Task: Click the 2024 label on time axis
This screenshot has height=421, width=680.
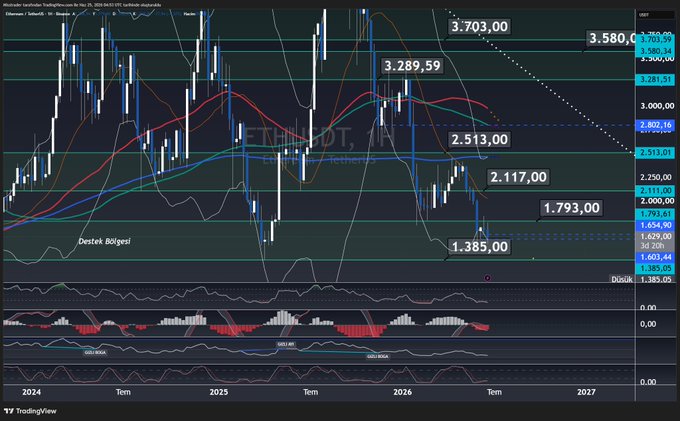Action: pyautogui.click(x=32, y=392)
